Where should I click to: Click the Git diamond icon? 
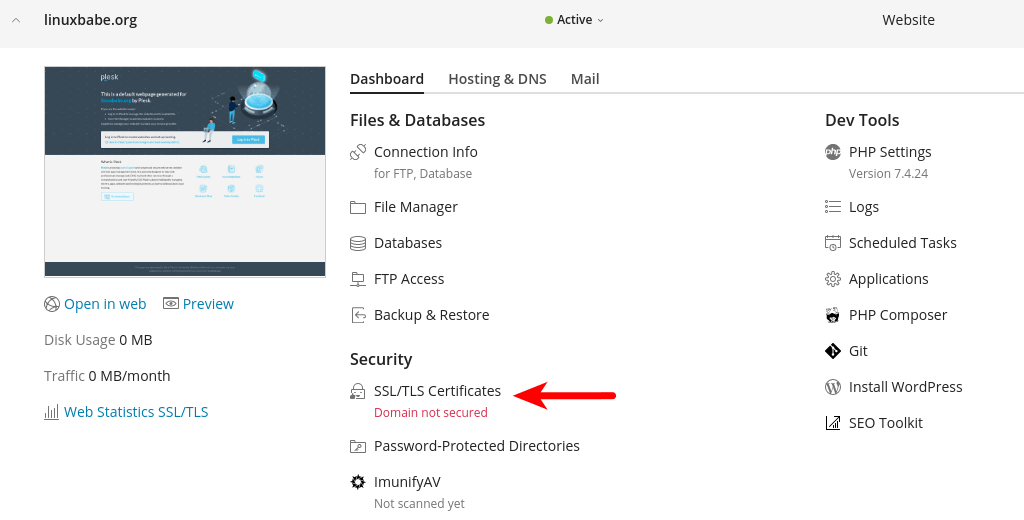pos(833,351)
